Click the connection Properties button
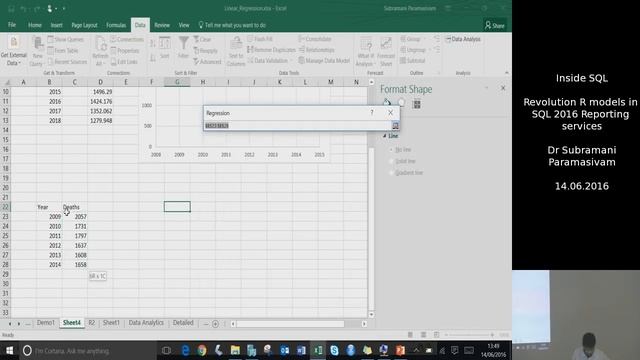Screen dimensions: 640x360 click(x=125, y=51)
